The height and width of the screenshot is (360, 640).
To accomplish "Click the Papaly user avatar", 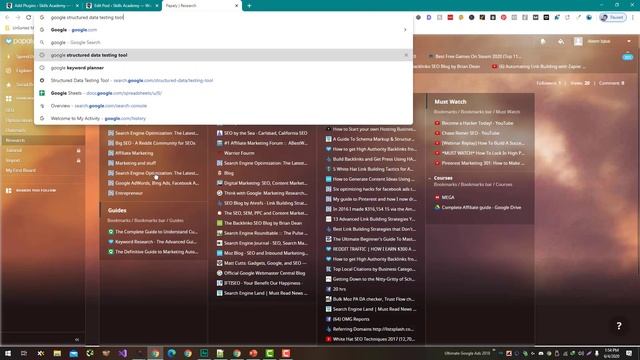I will 578,41.
